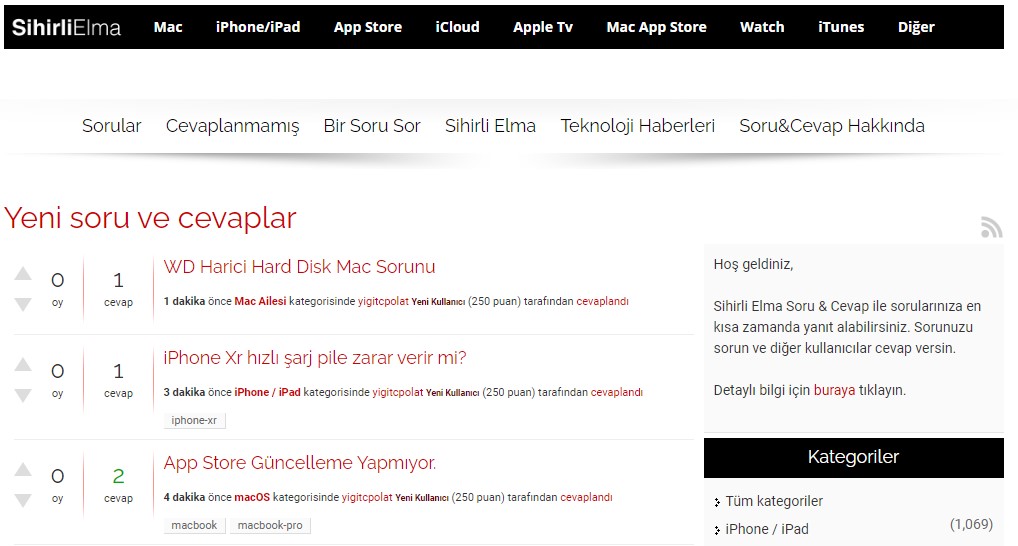This screenshot has width=1018, height=546.
Task: Open Tüm kategoriler in the sidebar
Action: point(774,501)
